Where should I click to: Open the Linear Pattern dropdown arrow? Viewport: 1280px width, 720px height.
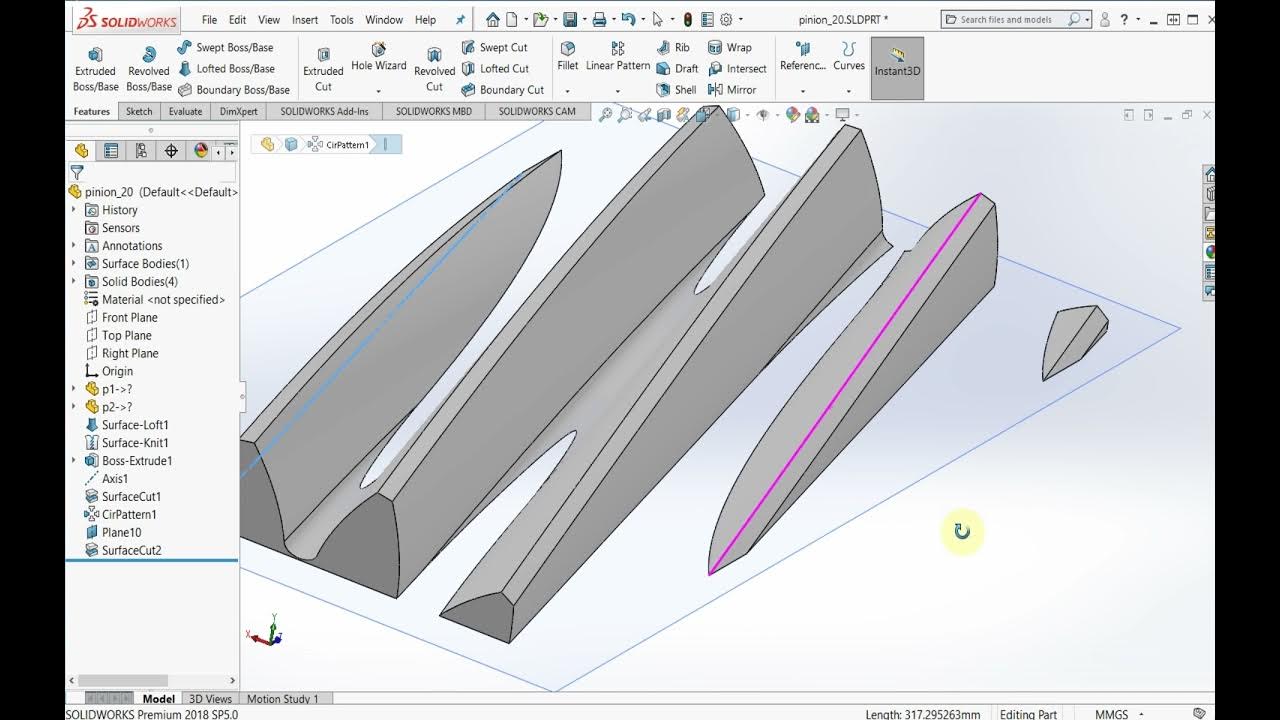(618, 91)
